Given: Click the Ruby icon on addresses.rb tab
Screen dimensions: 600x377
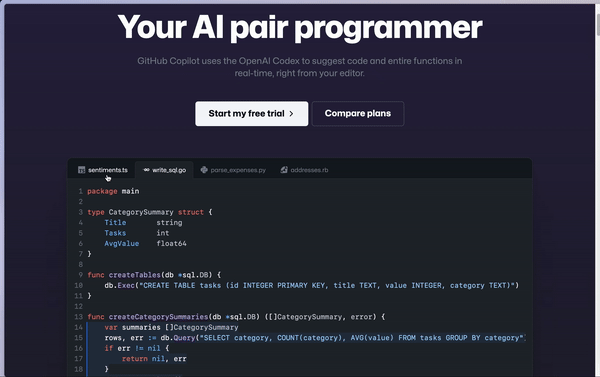Looking at the screenshot, I should click(x=284, y=170).
